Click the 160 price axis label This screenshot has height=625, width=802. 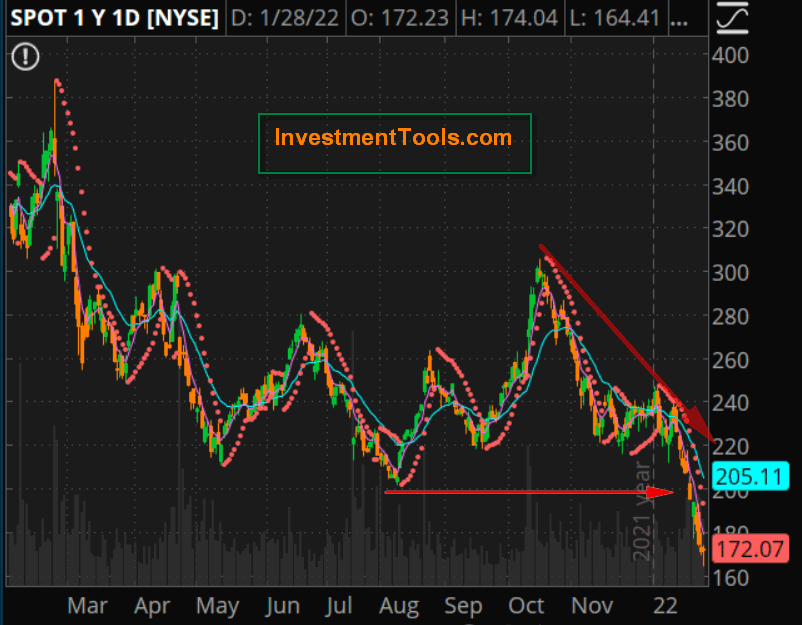730,578
